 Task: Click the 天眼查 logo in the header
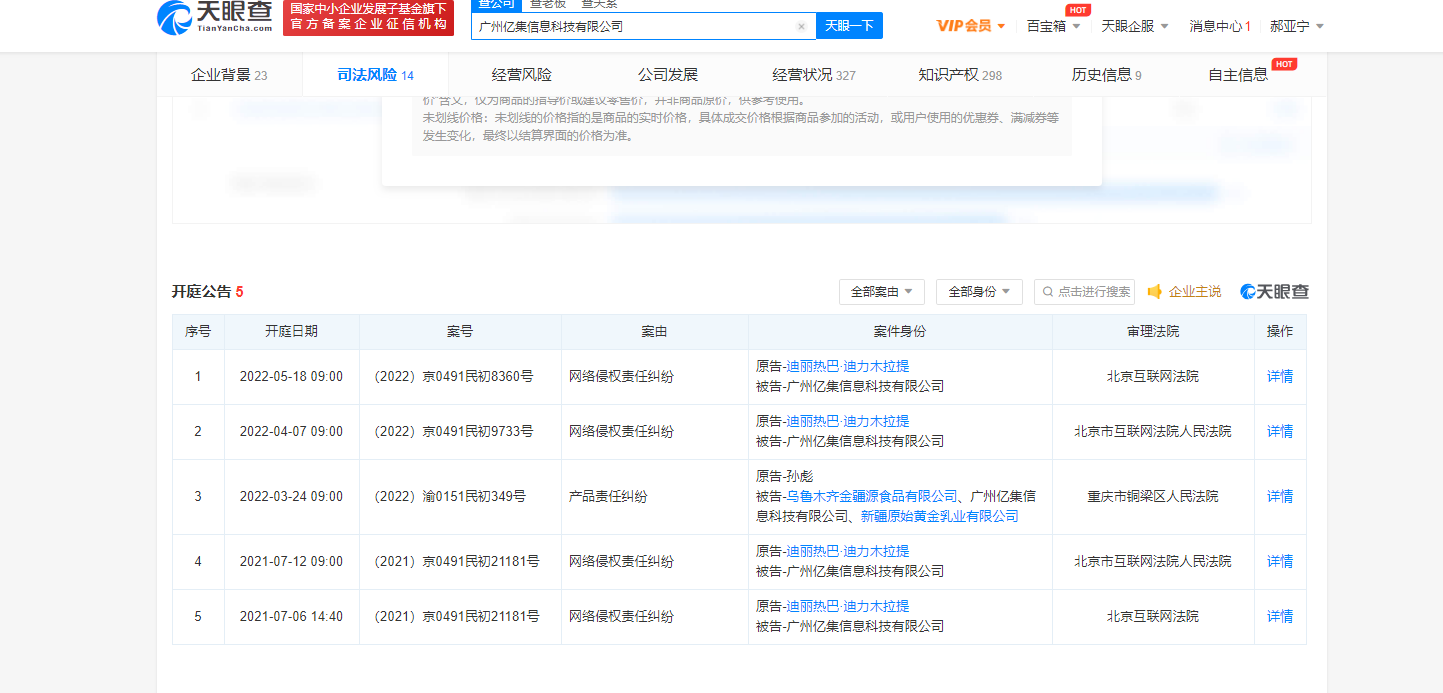(x=215, y=17)
